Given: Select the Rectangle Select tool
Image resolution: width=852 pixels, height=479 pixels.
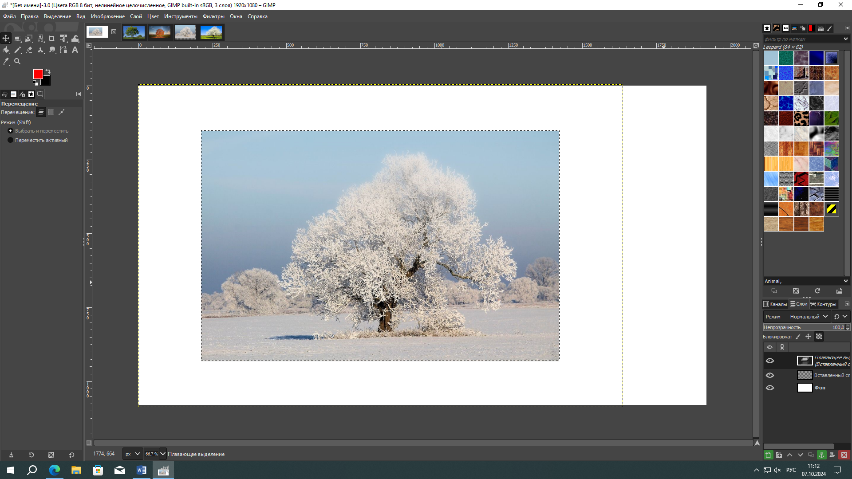Looking at the screenshot, I should pos(17,39).
